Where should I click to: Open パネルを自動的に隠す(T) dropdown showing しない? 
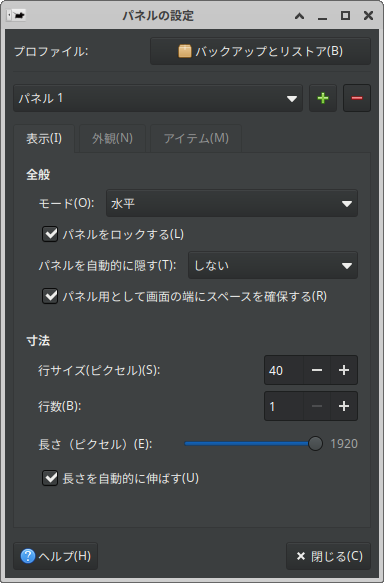point(273,265)
